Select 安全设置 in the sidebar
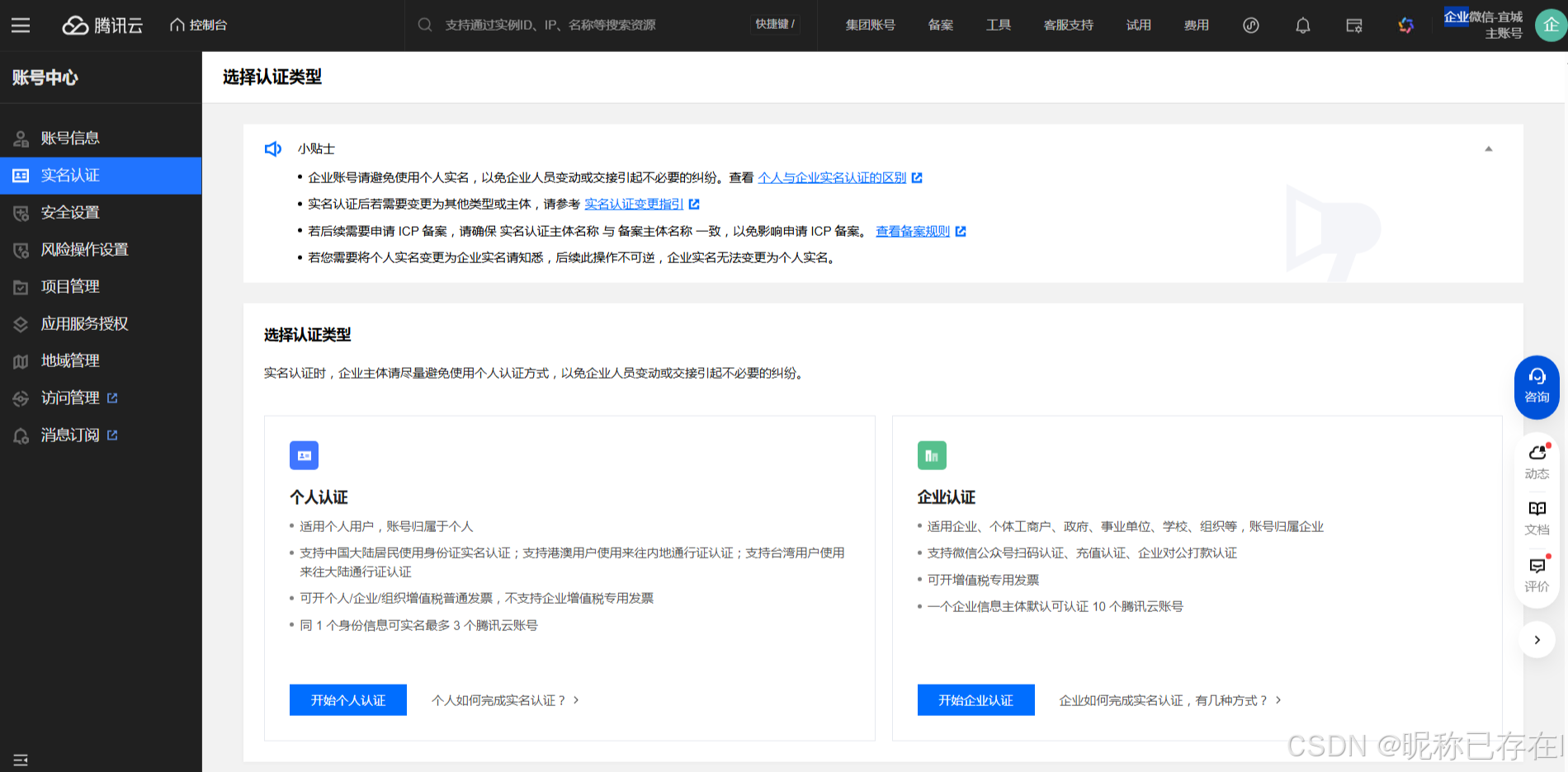This screenshot has width=1568, height=772. coord(70,212)
